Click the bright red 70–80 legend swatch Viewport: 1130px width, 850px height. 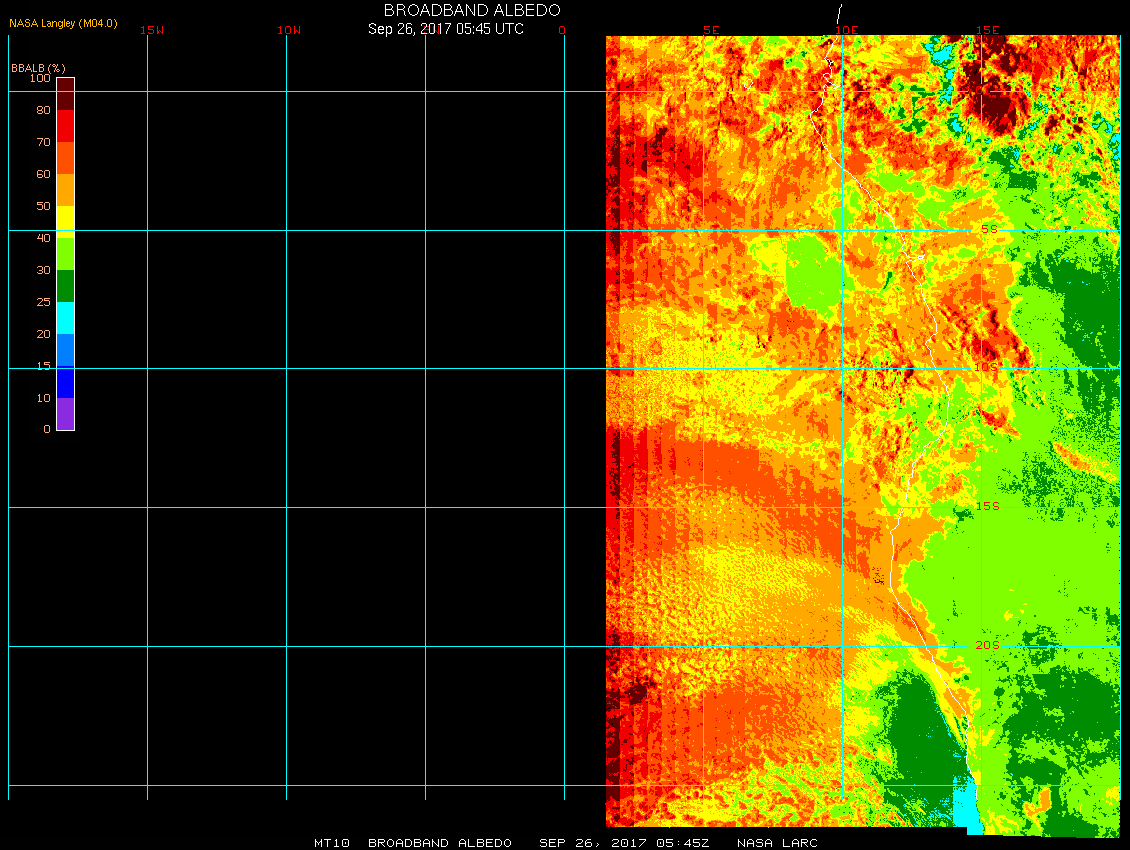(x=66, y=126)
